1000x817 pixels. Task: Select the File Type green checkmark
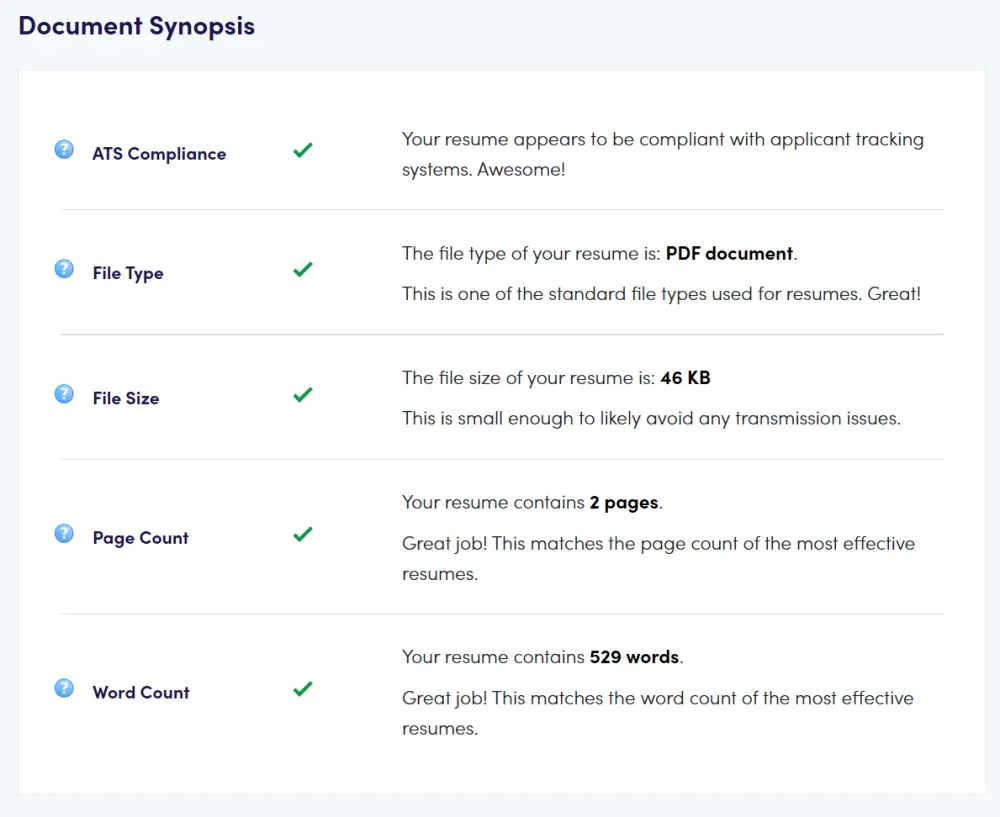click(x=303, y=270)
